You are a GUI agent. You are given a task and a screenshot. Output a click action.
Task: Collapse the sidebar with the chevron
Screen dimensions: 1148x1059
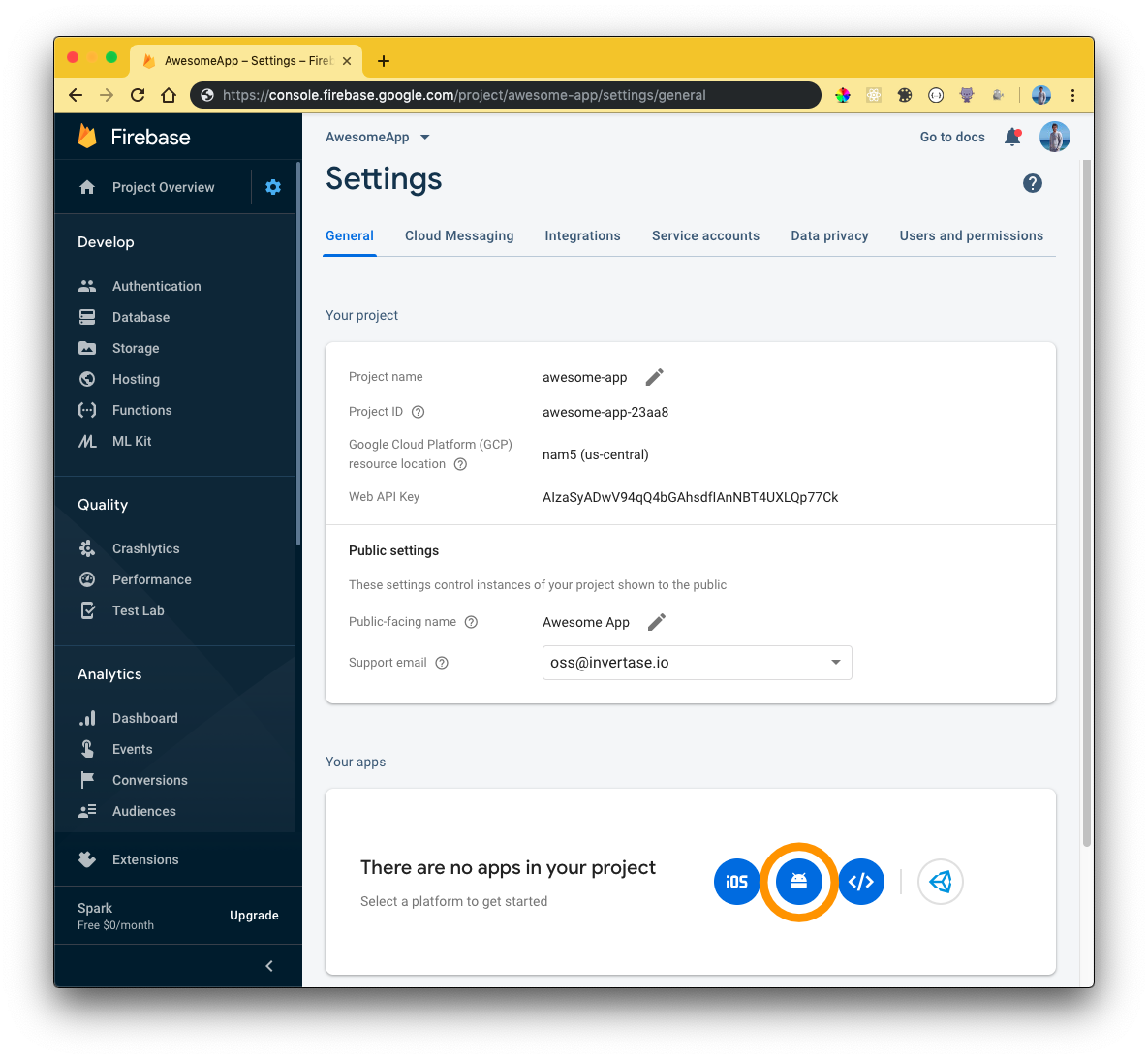269,966
